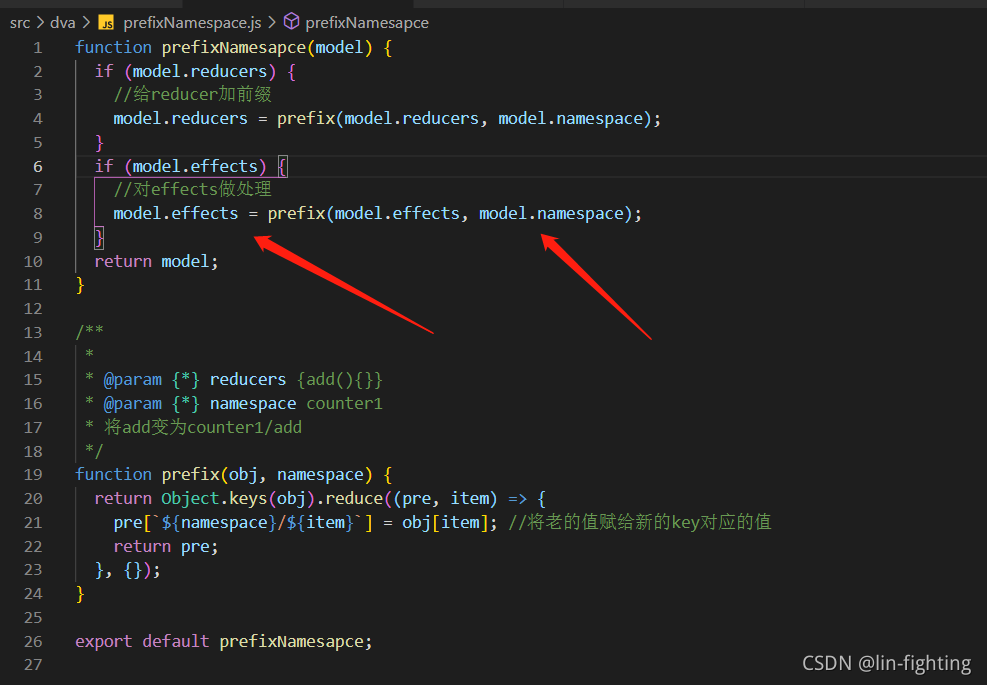Click '}, {});' on line 23
The width and height of the screenshot is (987, 685).
pyautogui.click(x=128, y=570)
